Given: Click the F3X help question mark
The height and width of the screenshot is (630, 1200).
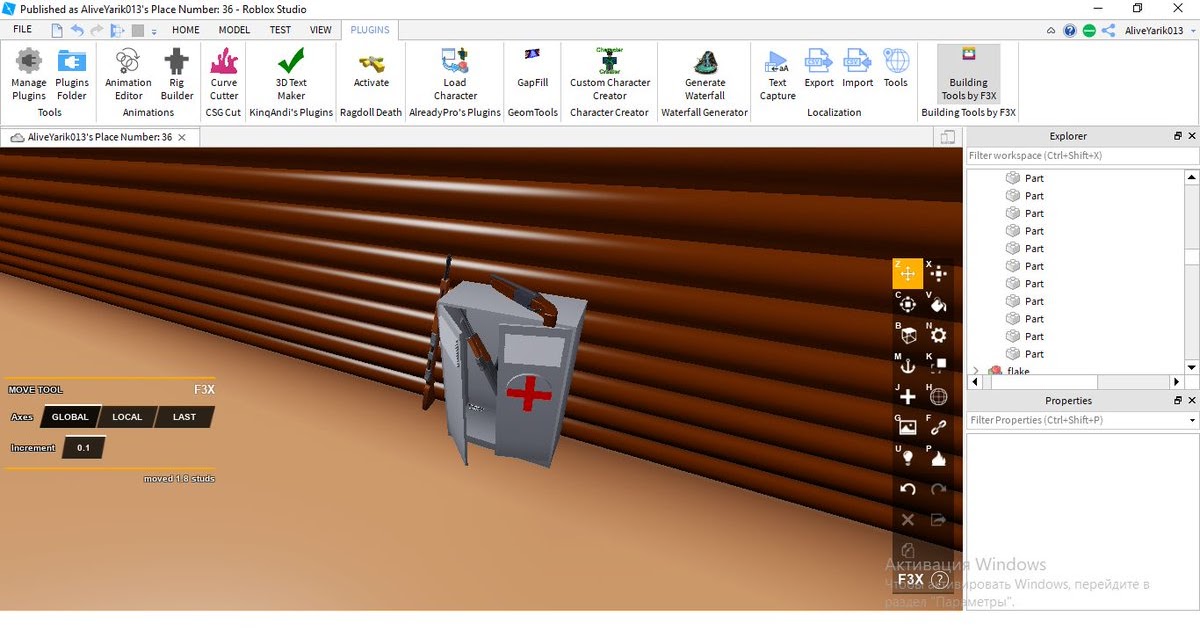Looking at the screenshot, I should [x=939, y=579].
